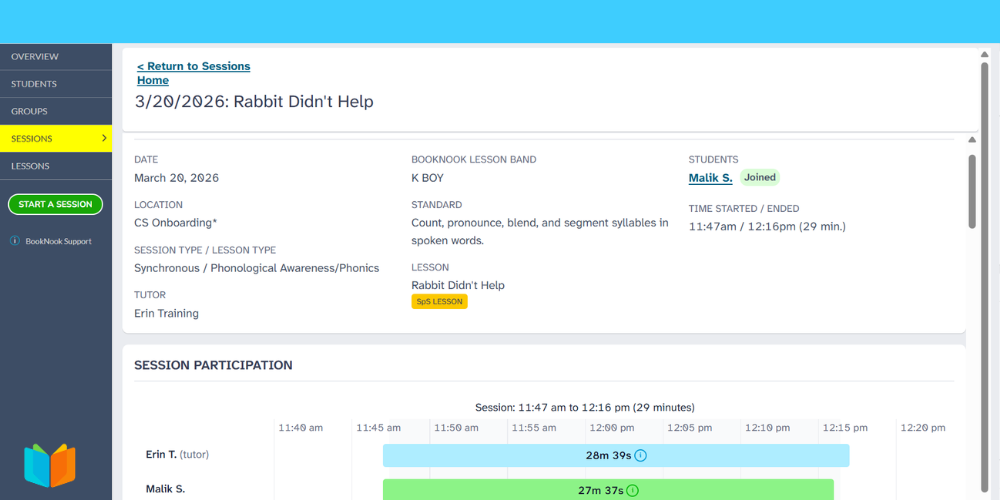
Task: Click the Start a Session button
Action: point(55,204)
